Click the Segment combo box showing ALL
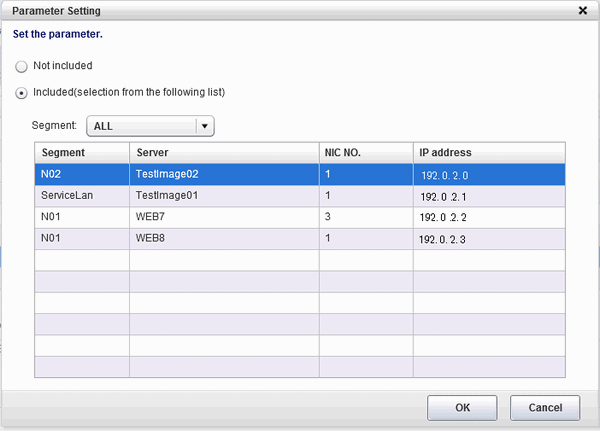Screen dimensions: 600x431 click(141, 127)
